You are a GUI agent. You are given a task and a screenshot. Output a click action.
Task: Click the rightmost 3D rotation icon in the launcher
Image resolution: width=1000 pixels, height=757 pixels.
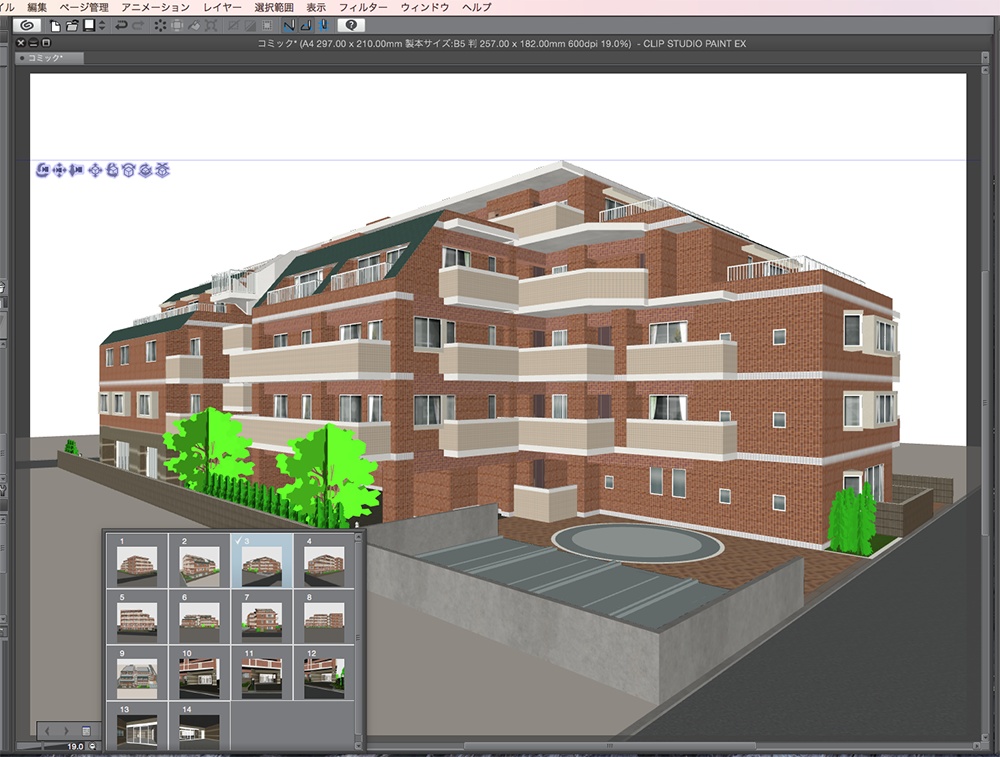click(x=164, y=171)
